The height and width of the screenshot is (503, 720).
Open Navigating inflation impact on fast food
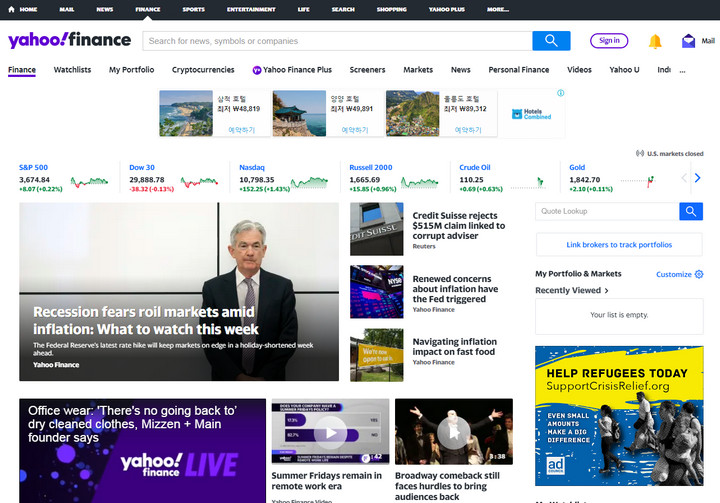click(454, 347)
